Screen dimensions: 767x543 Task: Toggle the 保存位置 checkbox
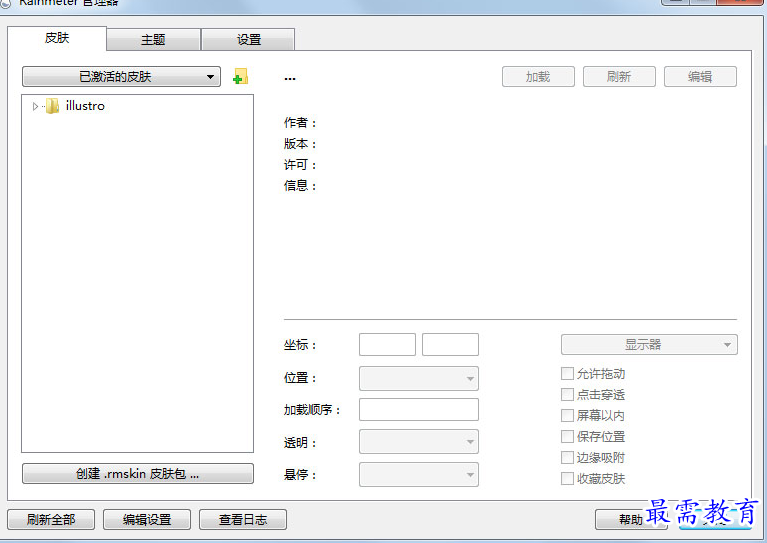pos(567,436)
